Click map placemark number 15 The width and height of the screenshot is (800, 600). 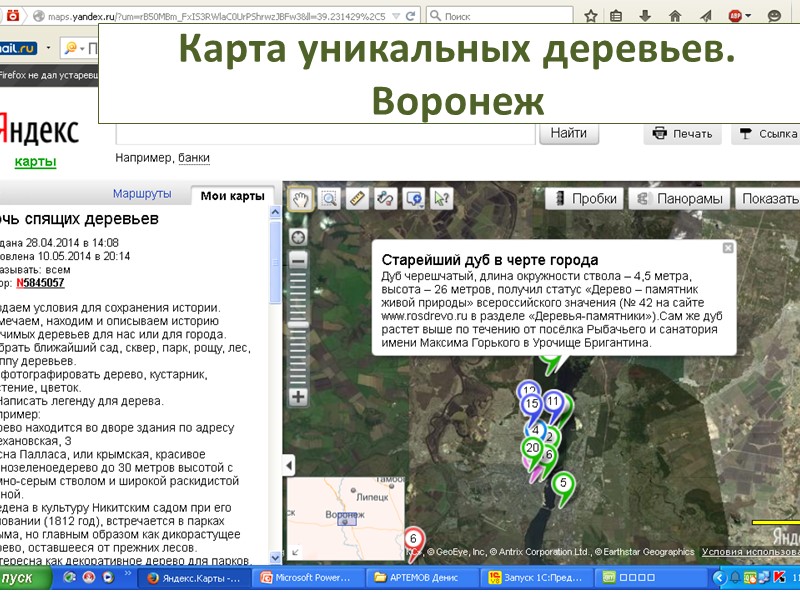point(532,404)
